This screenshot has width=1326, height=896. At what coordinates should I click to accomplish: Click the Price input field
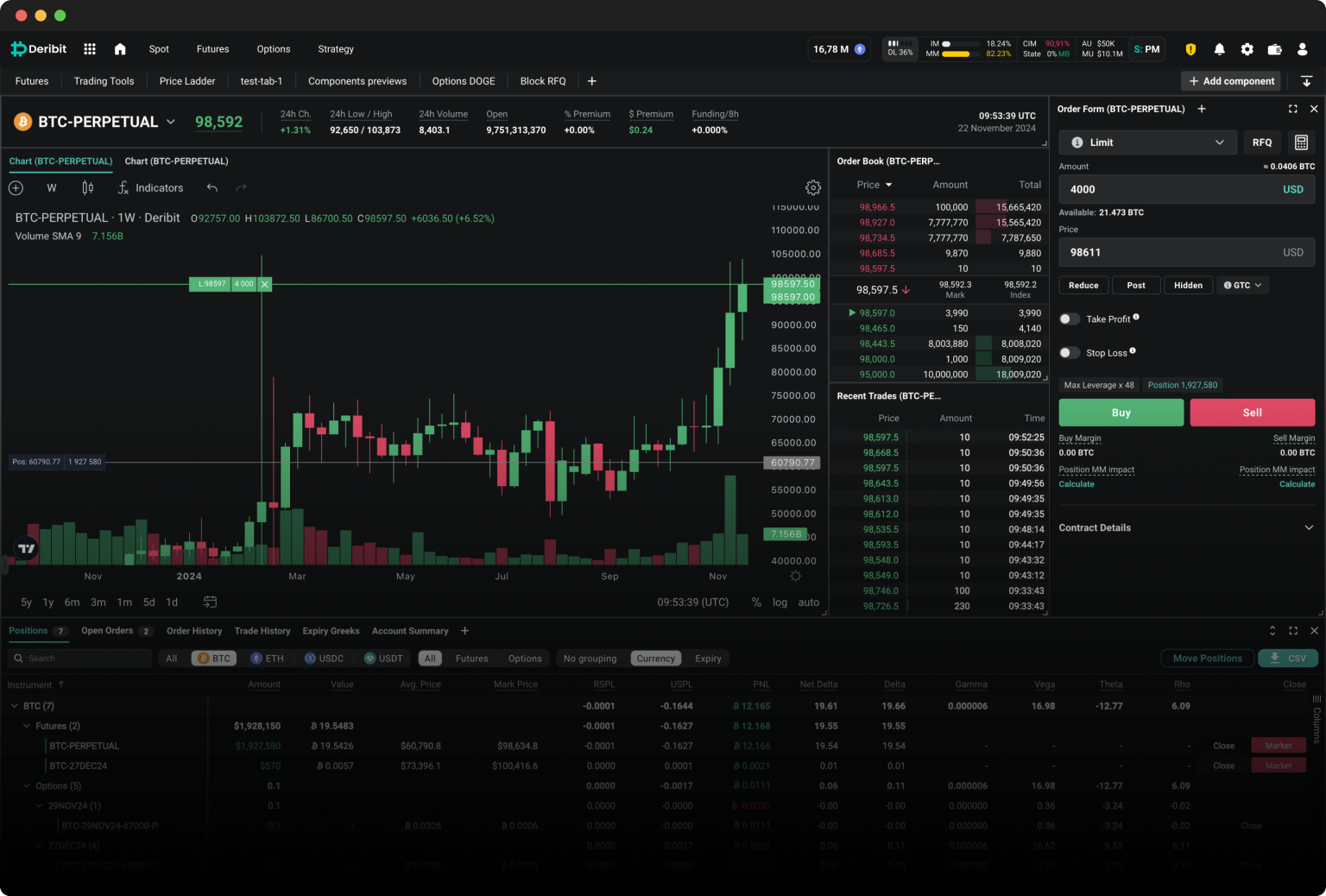[x=1187, y=252]
